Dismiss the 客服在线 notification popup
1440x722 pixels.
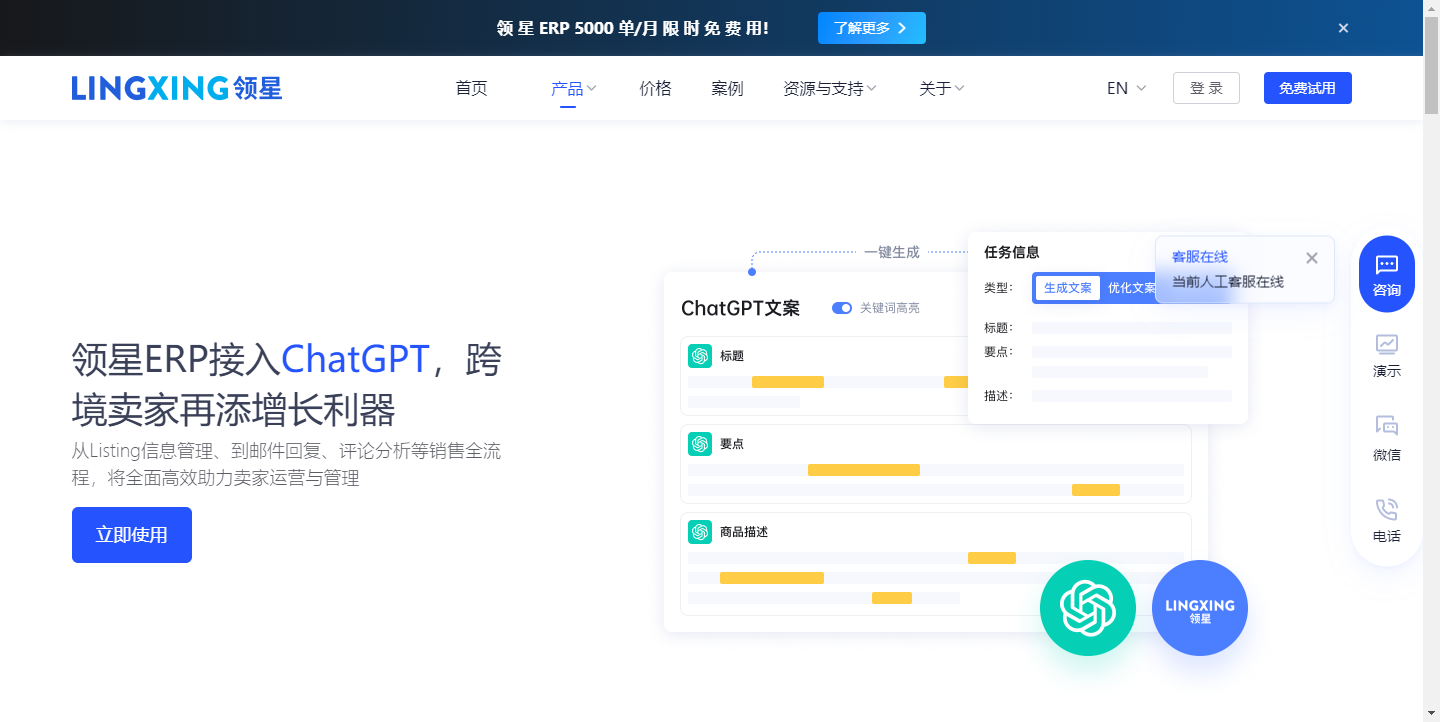(1312, 258)
